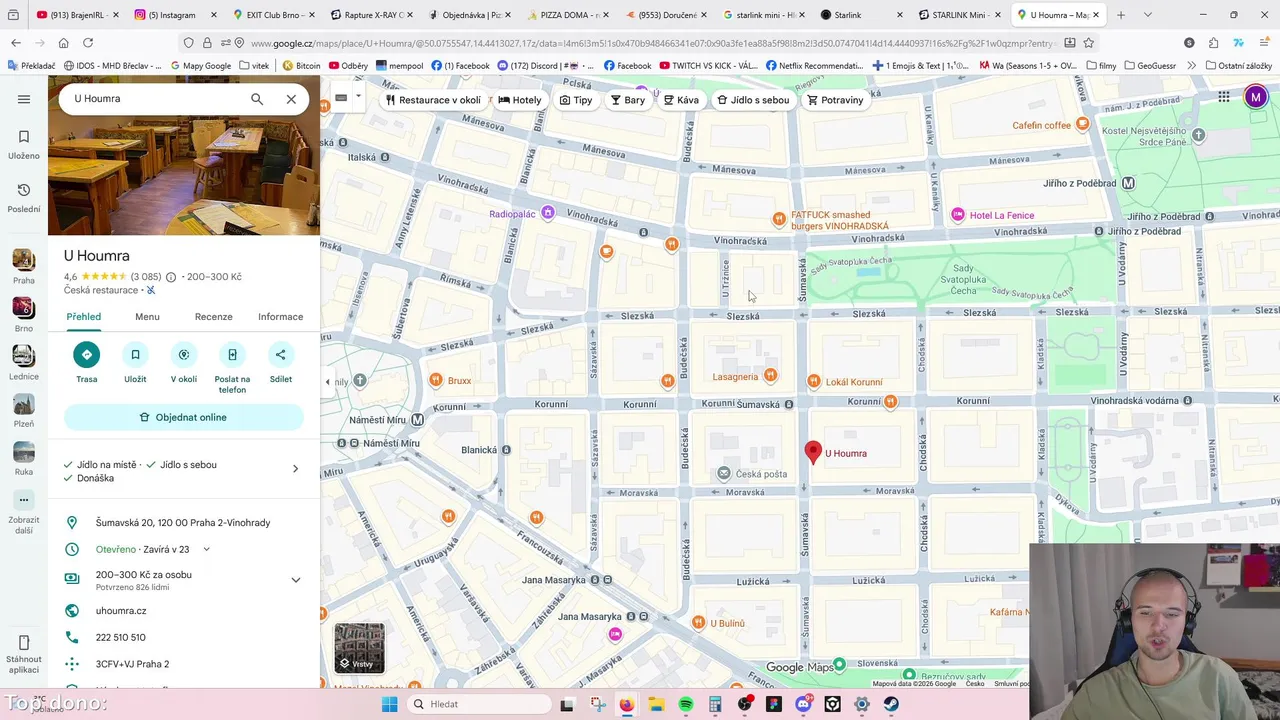Select the Hotely filter chip
The width and height of the screenshot is (1280, 720).
[520, 100]
